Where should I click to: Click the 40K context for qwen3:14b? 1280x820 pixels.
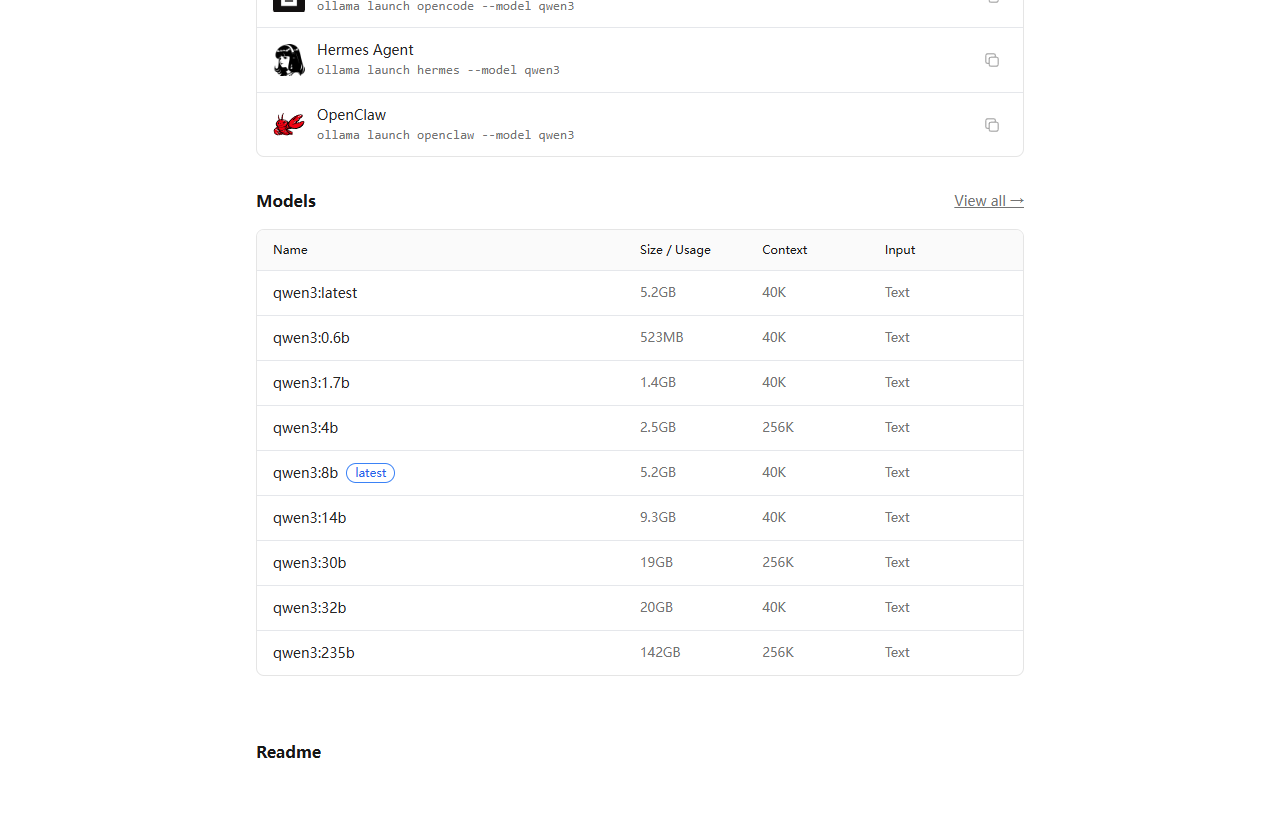click(774, 518)
